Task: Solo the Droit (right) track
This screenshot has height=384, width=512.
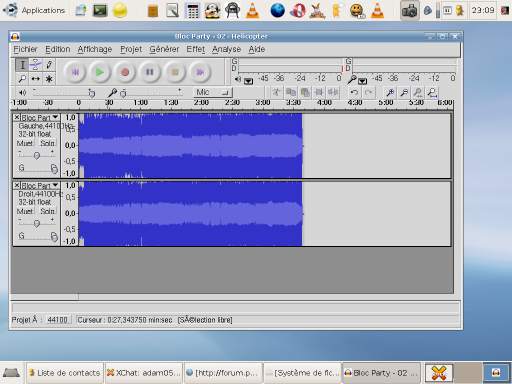Action: 47,211
